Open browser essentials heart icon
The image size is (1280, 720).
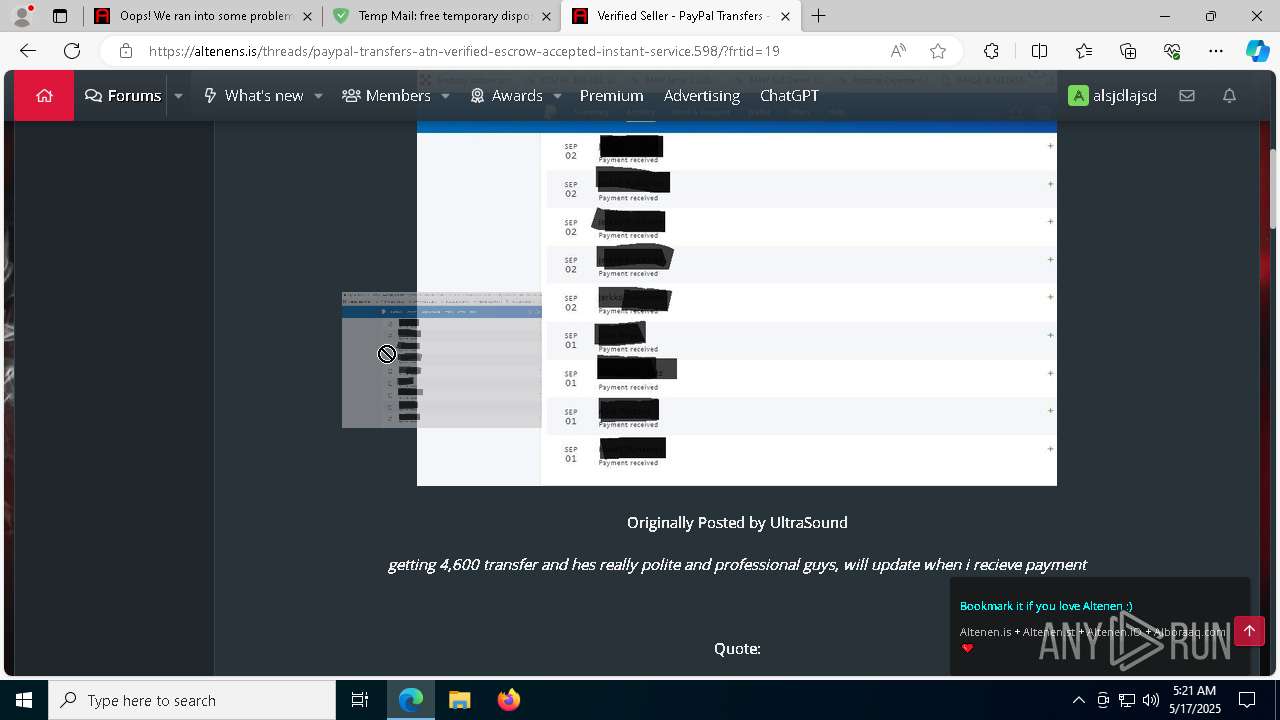[1172, 51]
